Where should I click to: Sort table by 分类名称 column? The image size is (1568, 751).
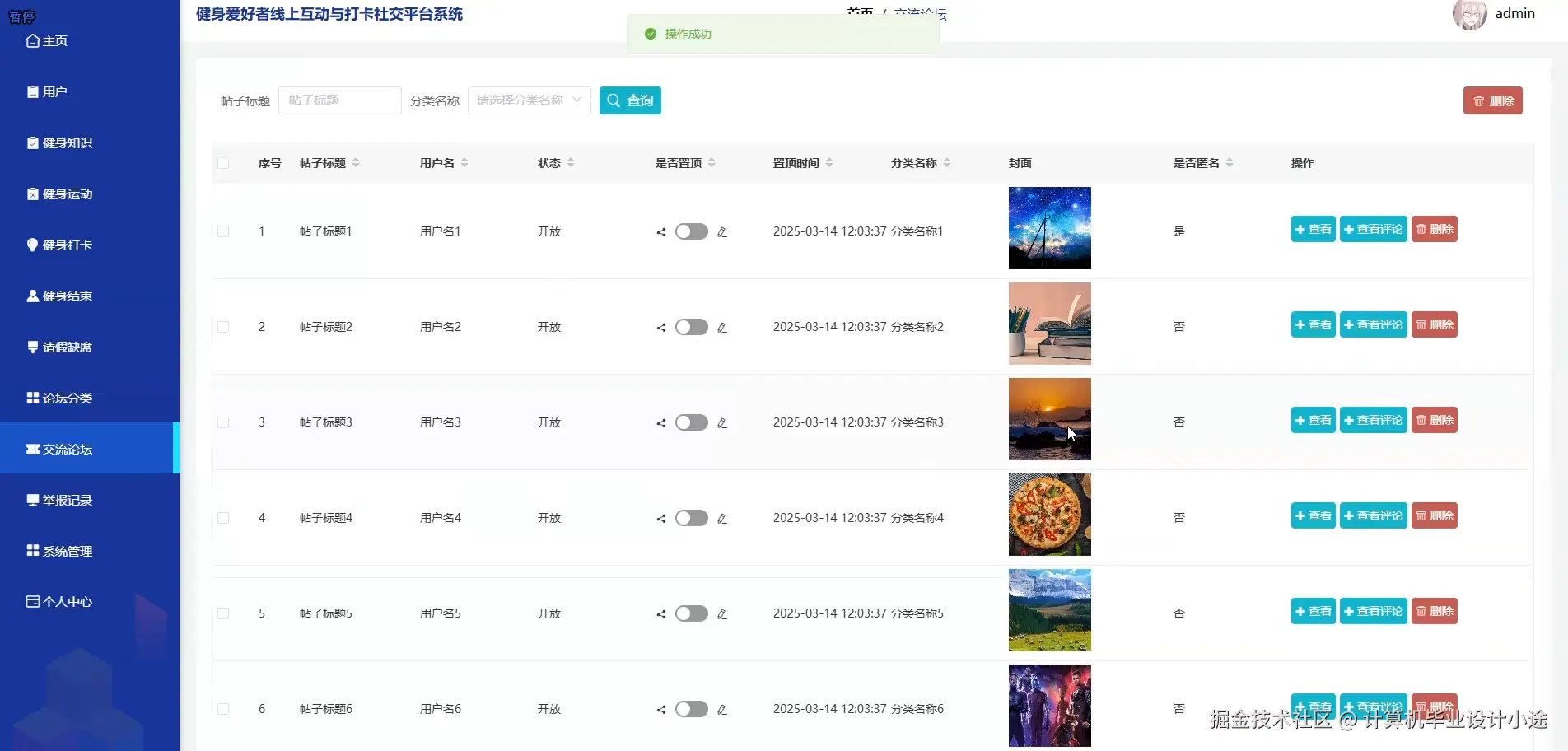point(947,163)
